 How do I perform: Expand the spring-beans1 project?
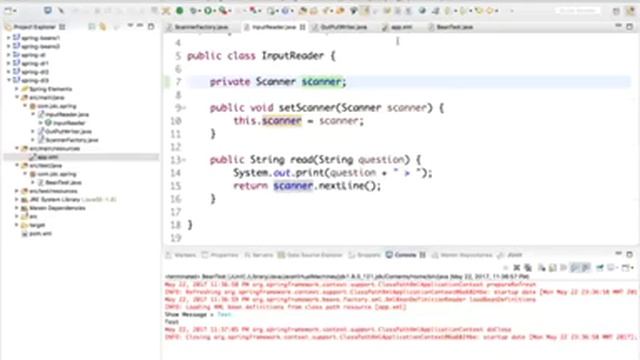click(x=9, y=38)
